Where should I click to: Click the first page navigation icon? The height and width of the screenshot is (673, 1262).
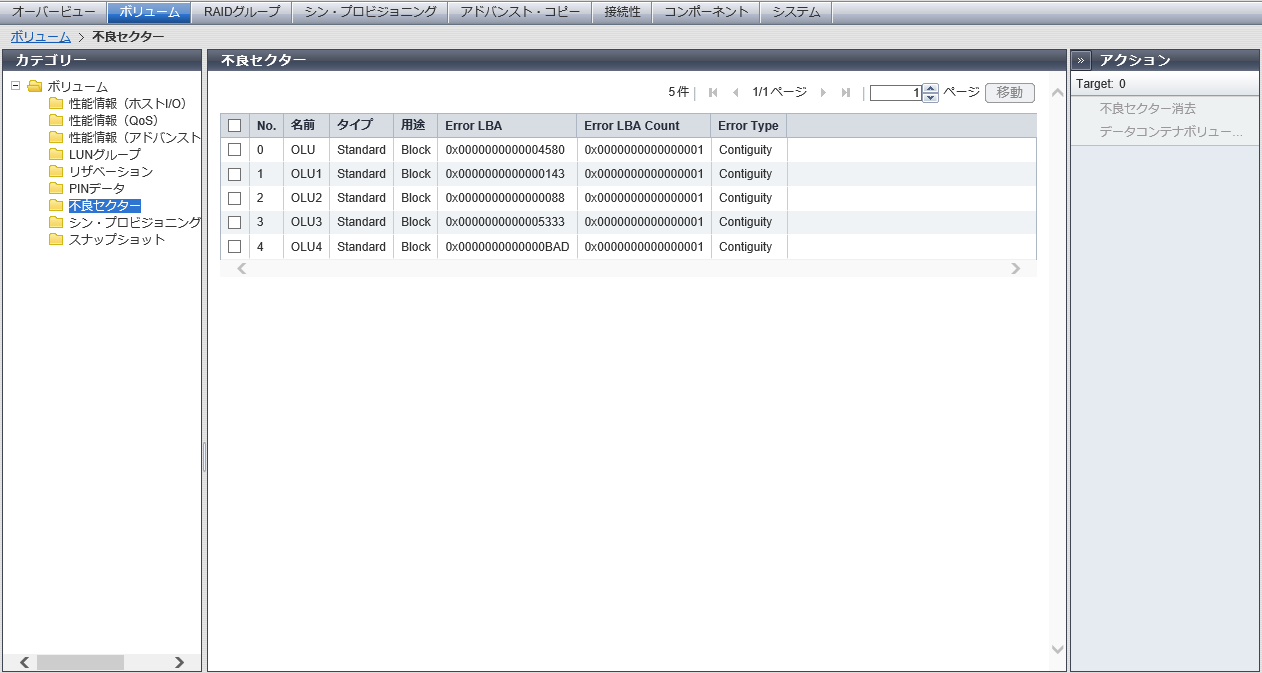coord(713,93)
